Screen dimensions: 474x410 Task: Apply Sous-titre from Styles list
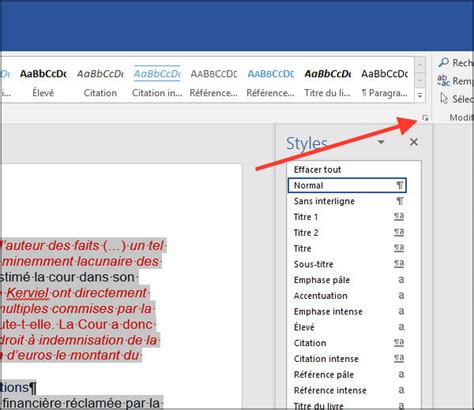(x=347, y=264)
